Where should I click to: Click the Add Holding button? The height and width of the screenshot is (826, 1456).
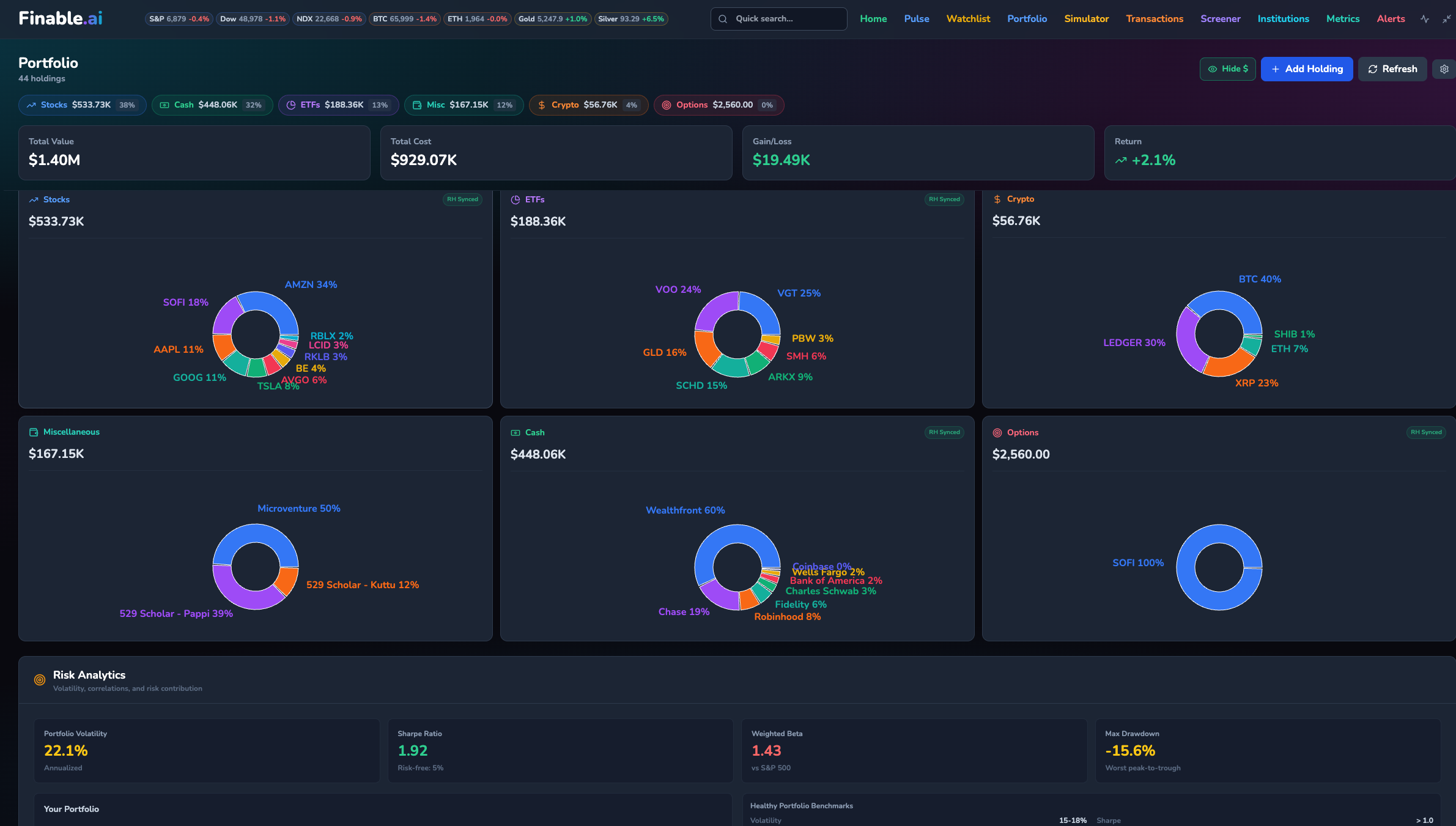click(x=1306, y=69)
